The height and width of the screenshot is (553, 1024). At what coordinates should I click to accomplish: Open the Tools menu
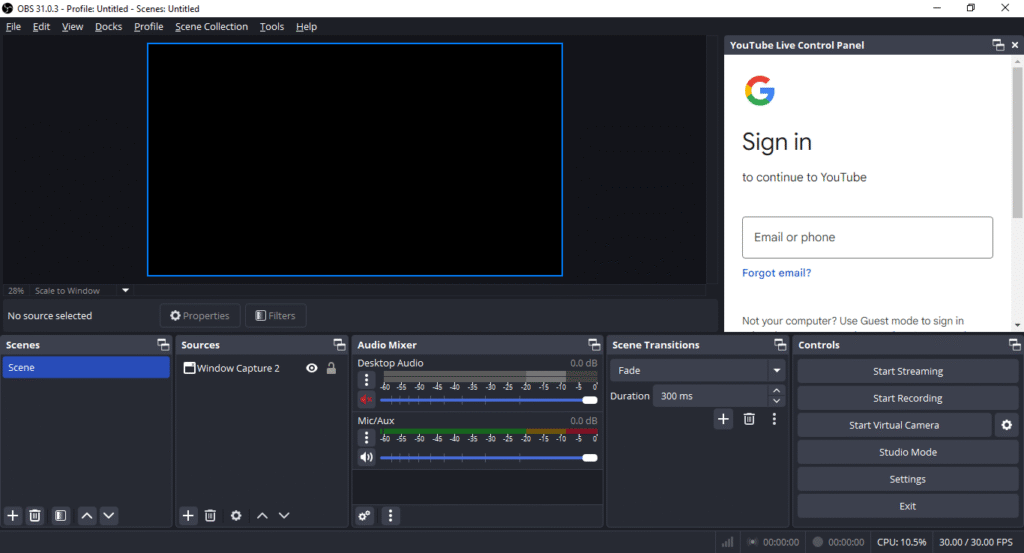coord(272,27)
